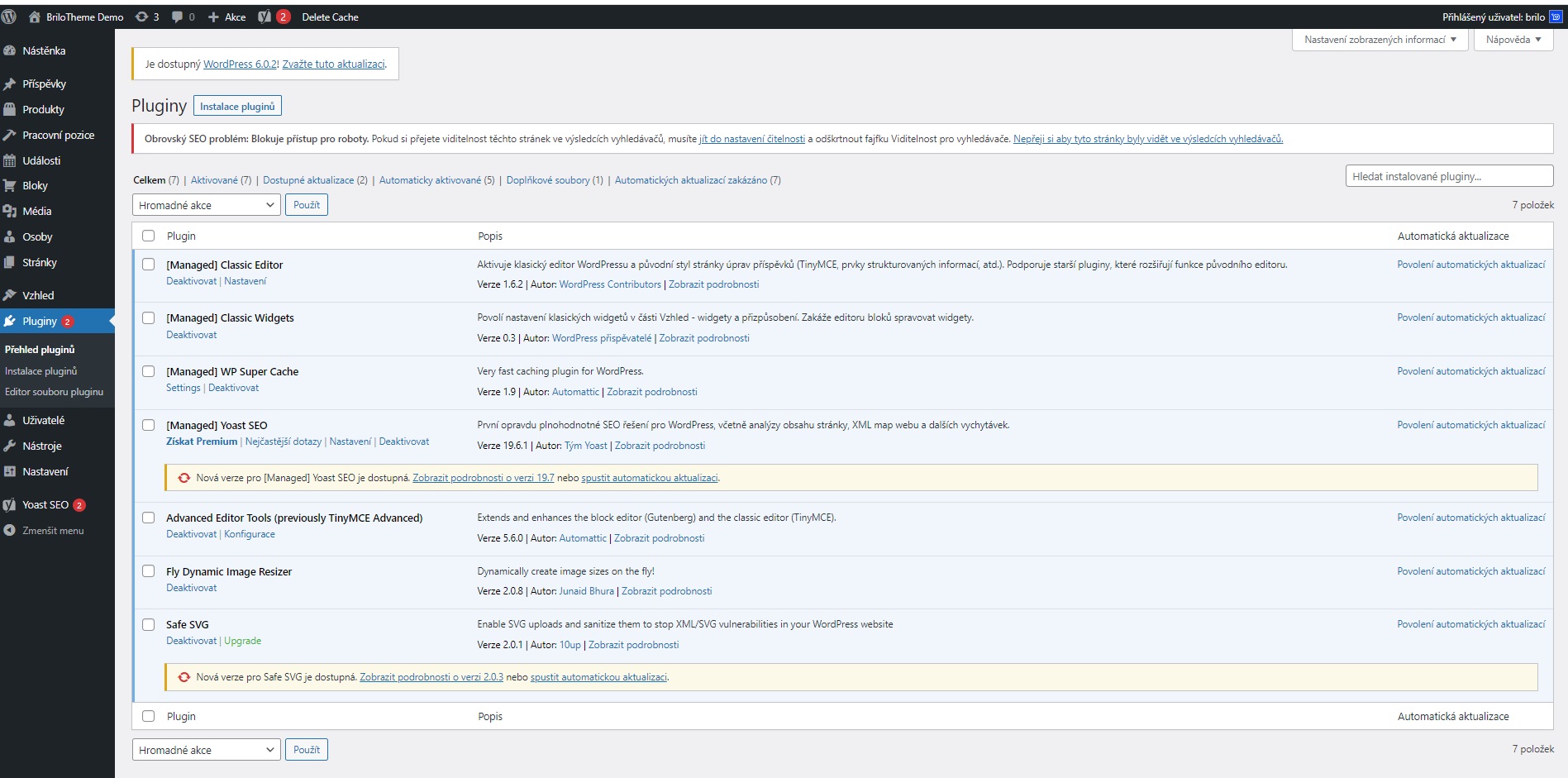Screen dimensions: 1568x778
Task: Click the WordPress logo in admin bar
Action: pyautogui.click(x=10, y=17)
